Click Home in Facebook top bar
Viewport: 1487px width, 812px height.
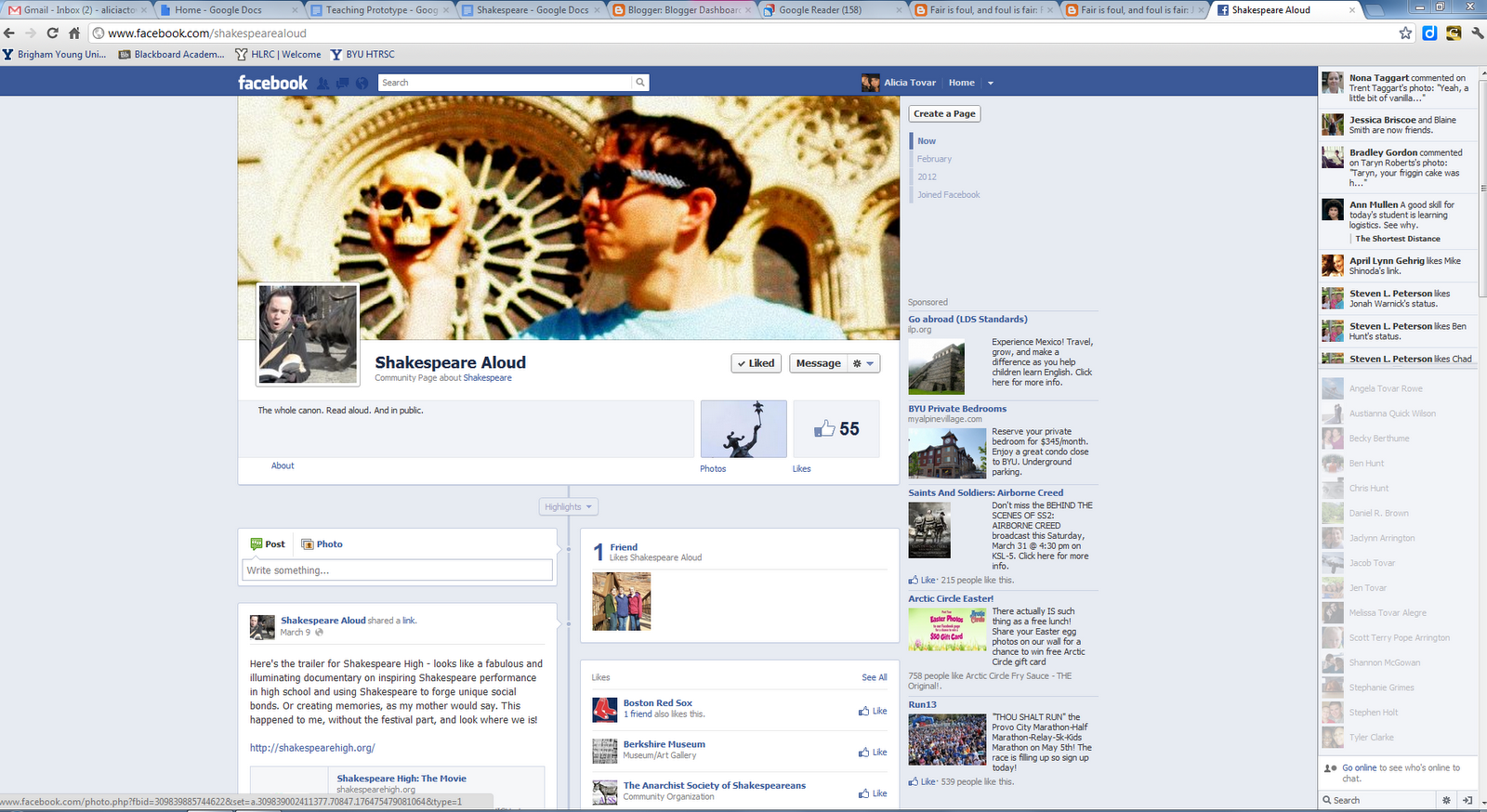pyautogui.click(x=962, y=83)
